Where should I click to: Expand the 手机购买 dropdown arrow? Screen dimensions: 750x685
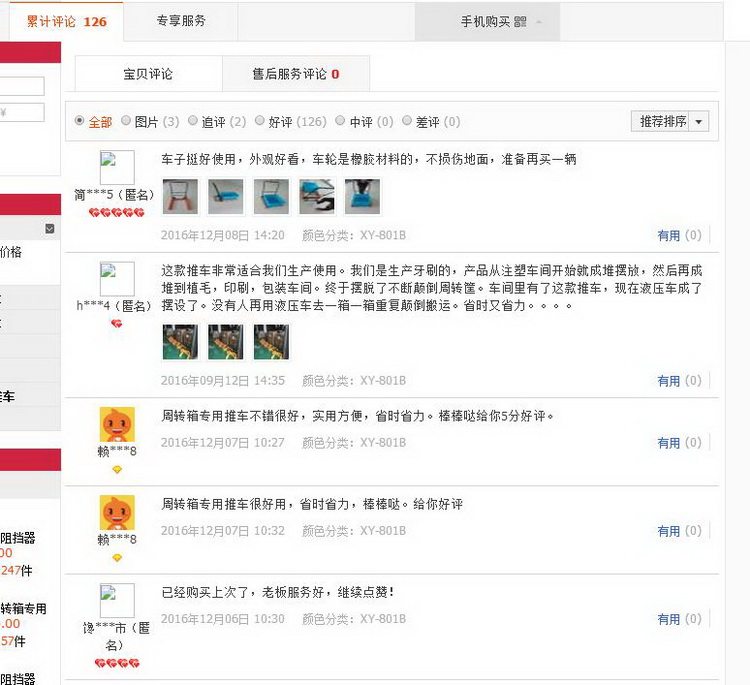coord(539,22)
